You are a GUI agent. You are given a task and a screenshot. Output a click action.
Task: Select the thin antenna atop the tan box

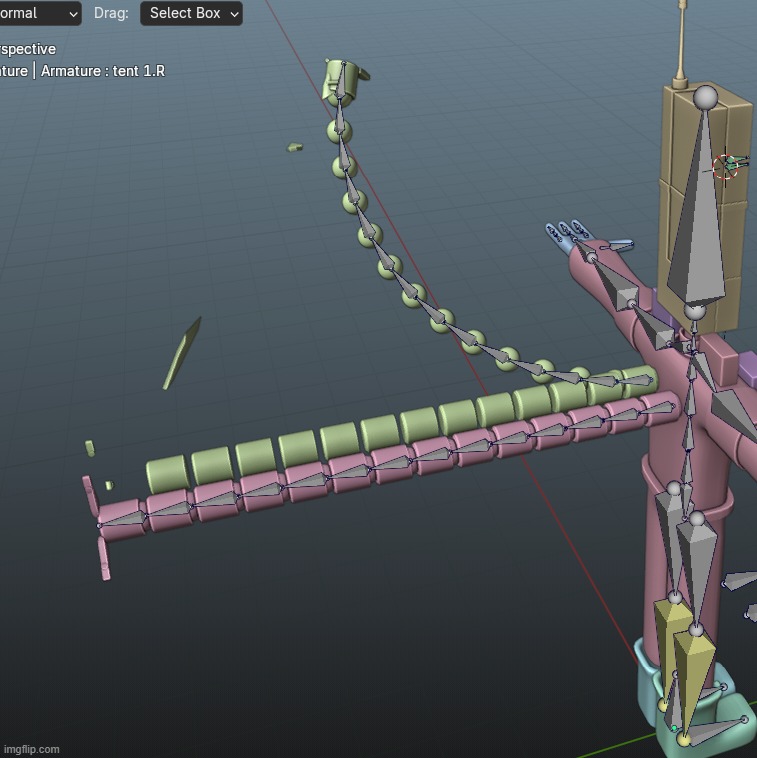pyautogui.click(x=682, y=40)
